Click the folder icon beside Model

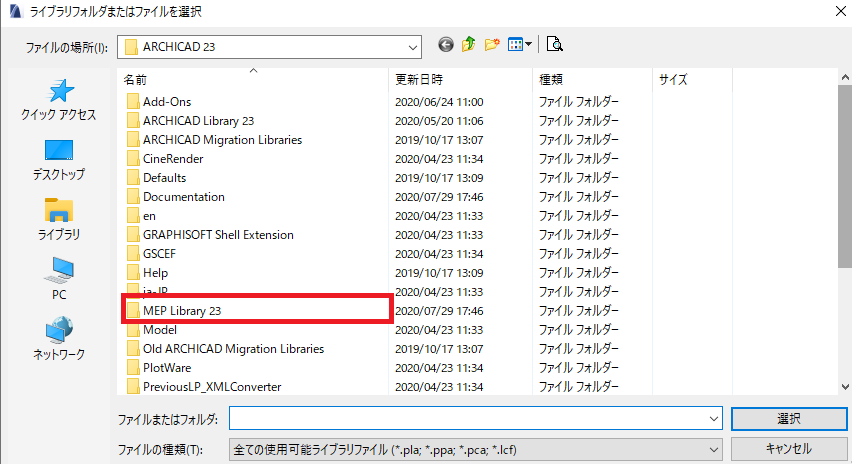point(133,330)
